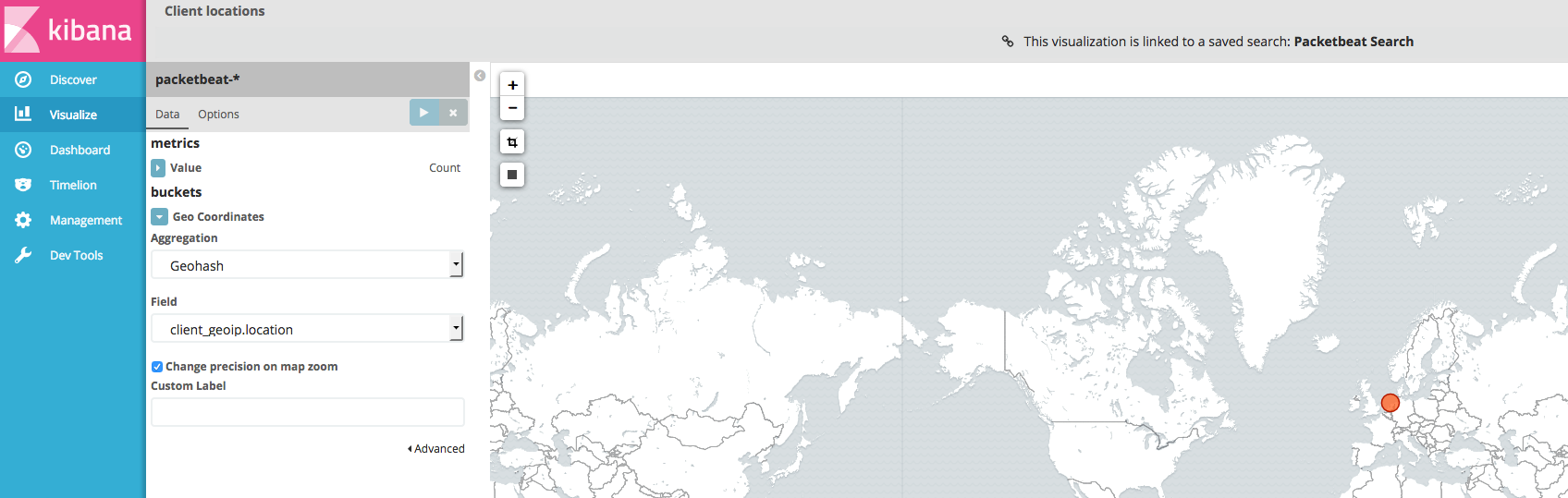Click the Custom Label input field
This screenshot has width=1568, height=498.
click(307, 412)
